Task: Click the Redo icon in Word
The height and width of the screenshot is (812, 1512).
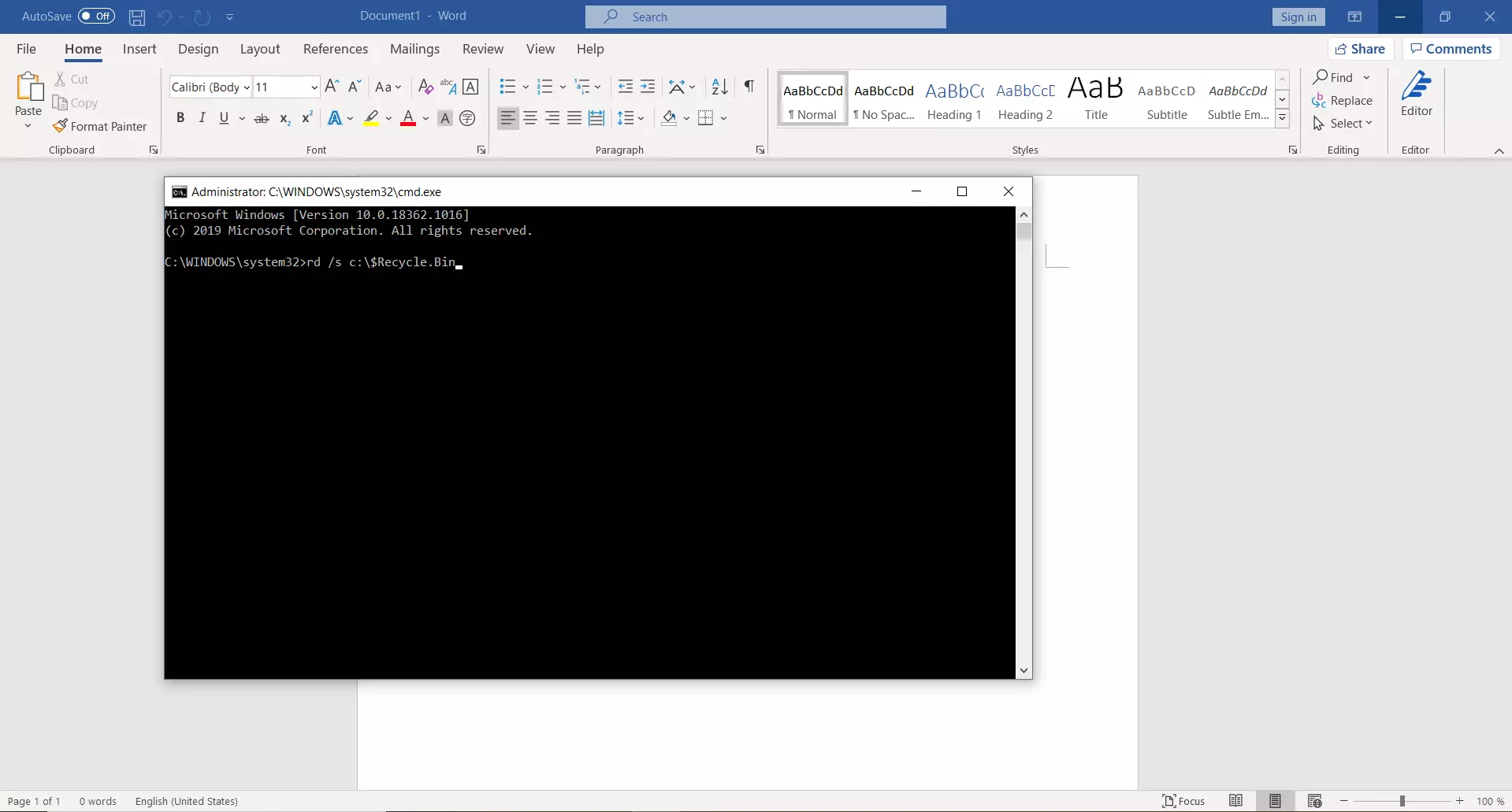Action: [202, 17]
